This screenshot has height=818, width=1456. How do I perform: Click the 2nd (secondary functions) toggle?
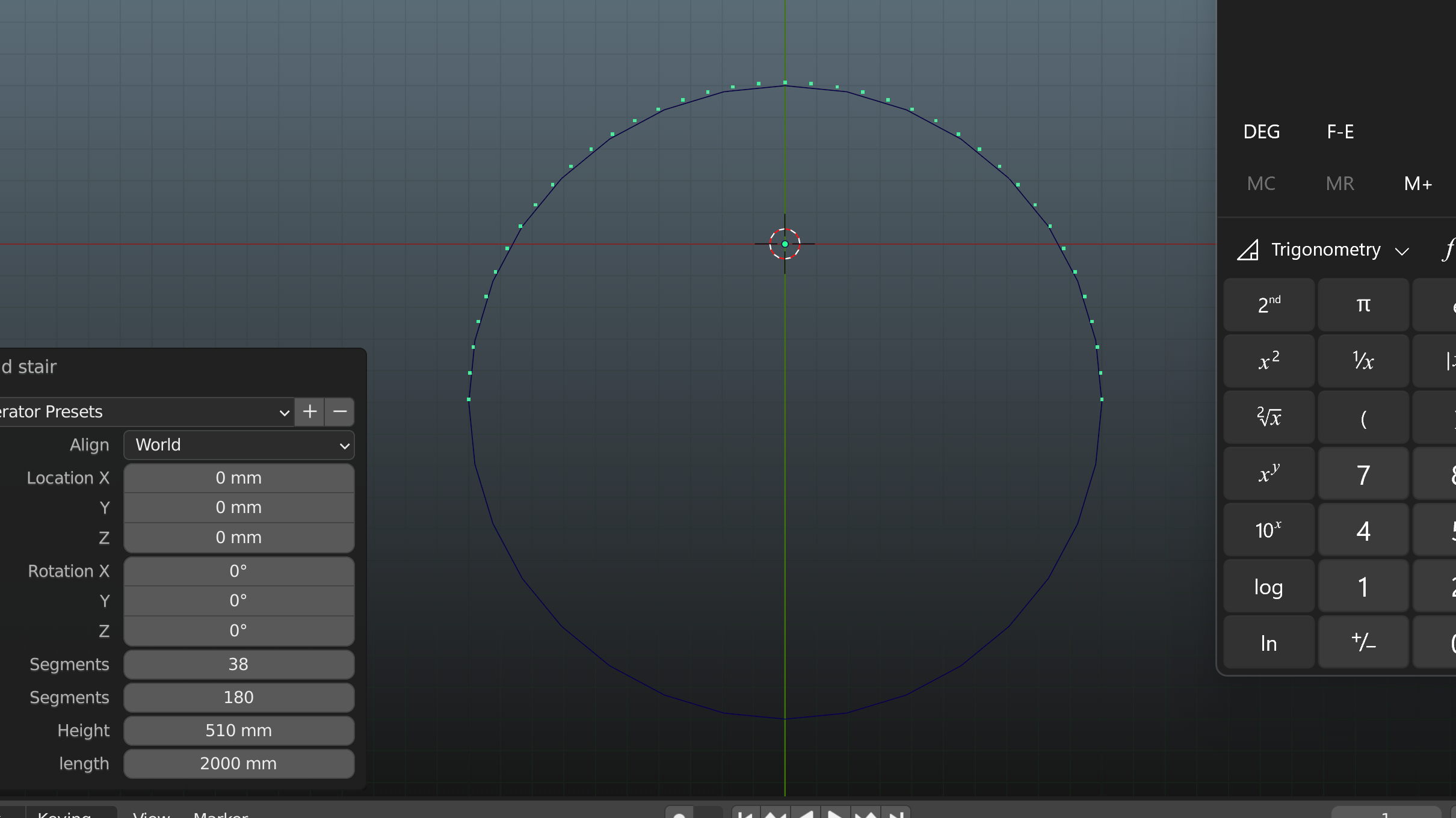coord(1269,304)
